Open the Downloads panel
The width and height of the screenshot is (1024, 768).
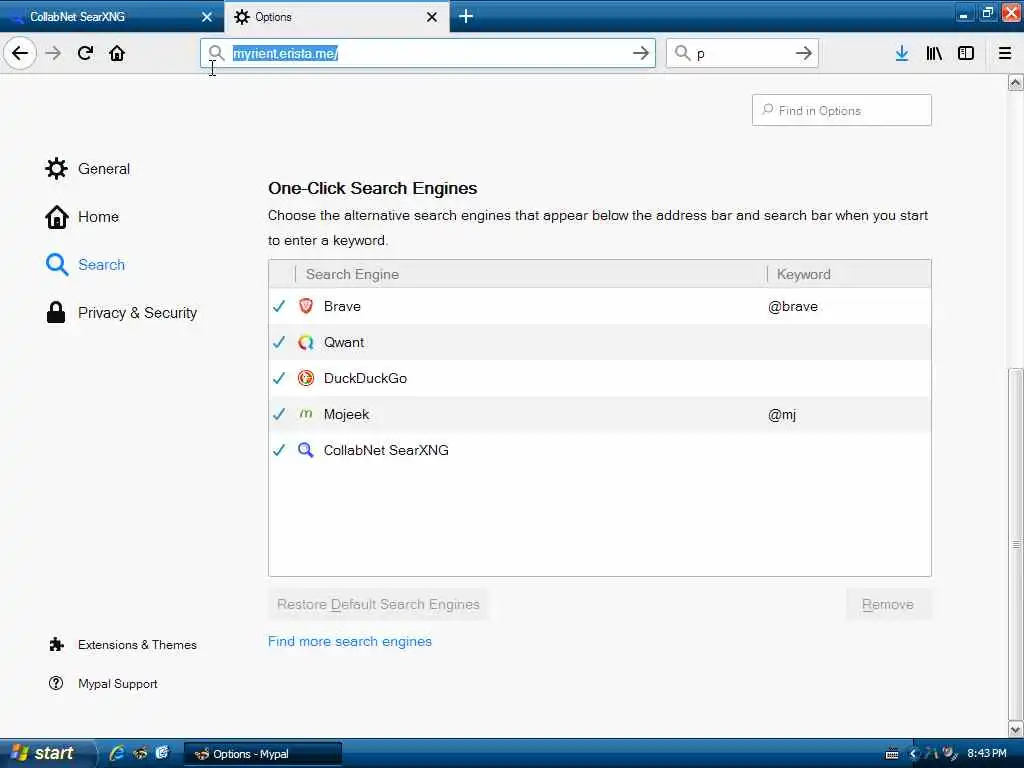(902, 53)
